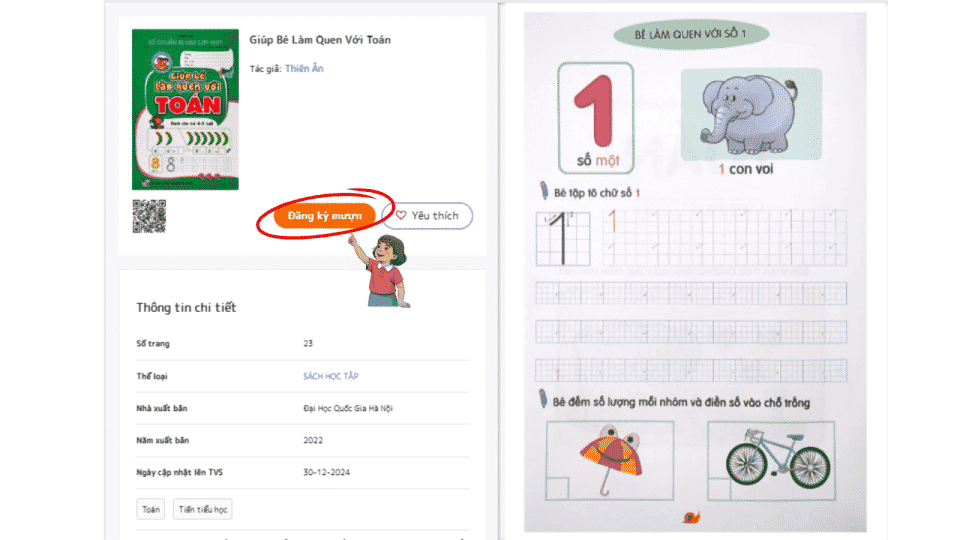Open the SÁCH HỌC TẬP category link
The image size is (960, 540).
click(x=331, y=376)
